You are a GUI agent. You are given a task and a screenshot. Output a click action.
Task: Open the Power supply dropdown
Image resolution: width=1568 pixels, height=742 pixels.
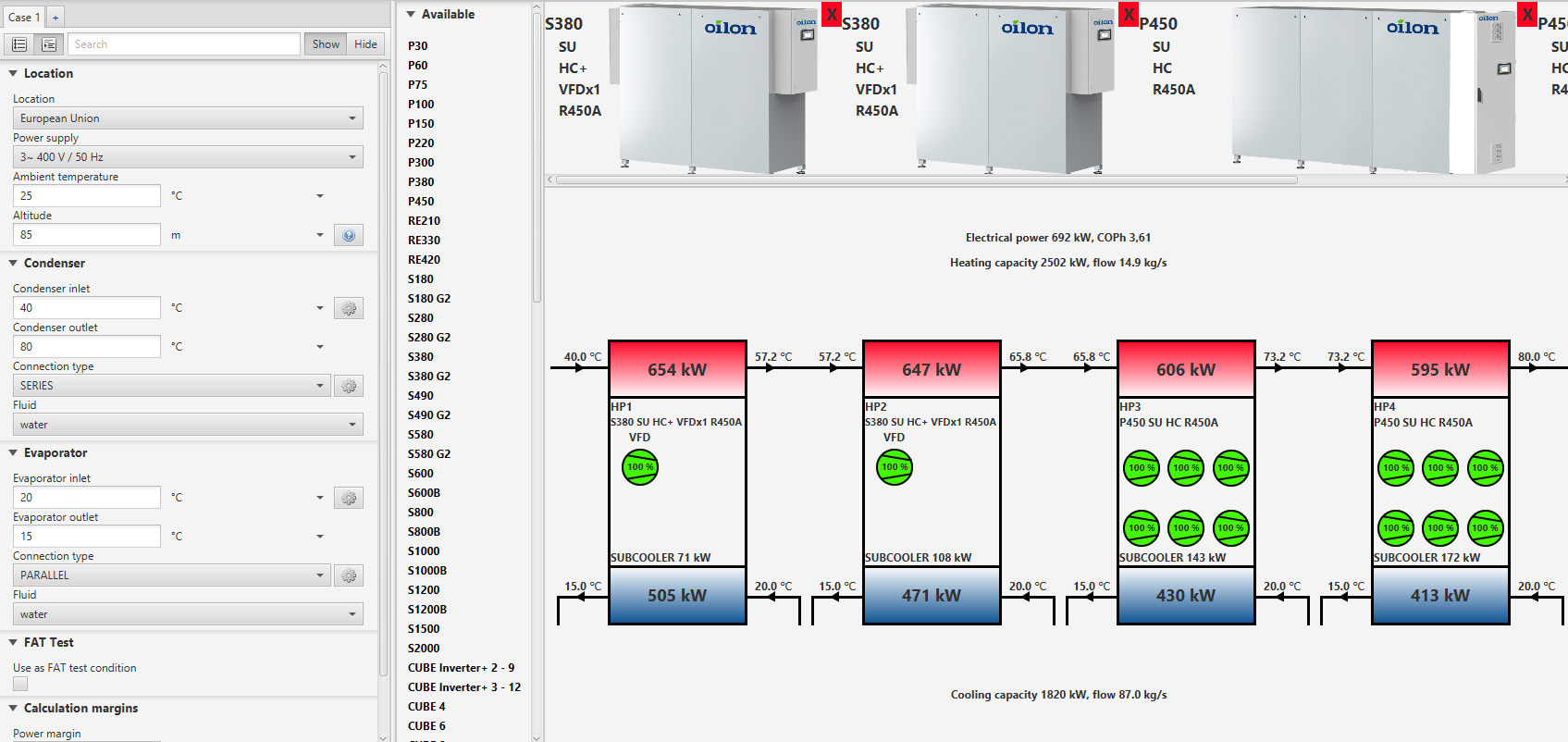click(x=188, y=157)
